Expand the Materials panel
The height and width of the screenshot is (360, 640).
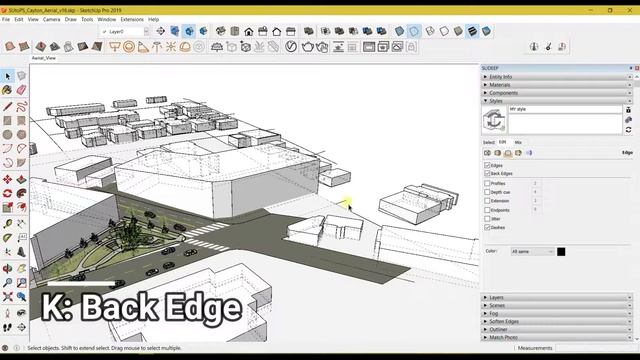557,85
